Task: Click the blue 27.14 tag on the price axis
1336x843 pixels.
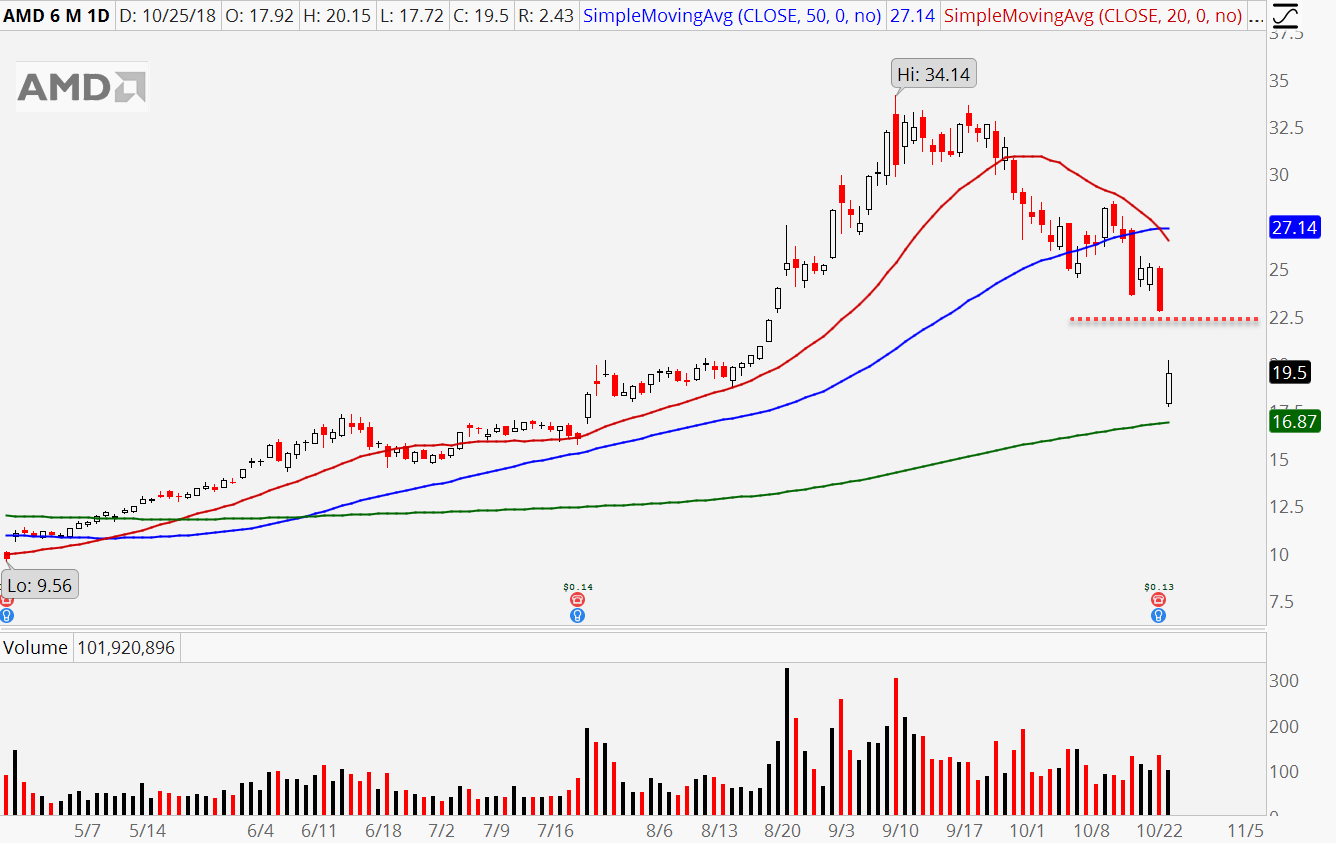Action: (1295, 228)
